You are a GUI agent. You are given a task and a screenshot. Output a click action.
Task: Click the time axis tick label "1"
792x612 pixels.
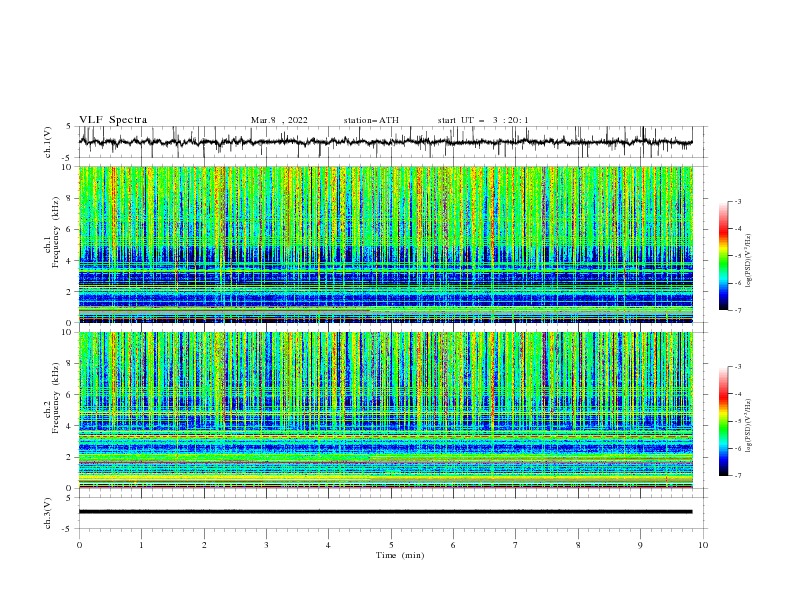click(x=141, y=545)
